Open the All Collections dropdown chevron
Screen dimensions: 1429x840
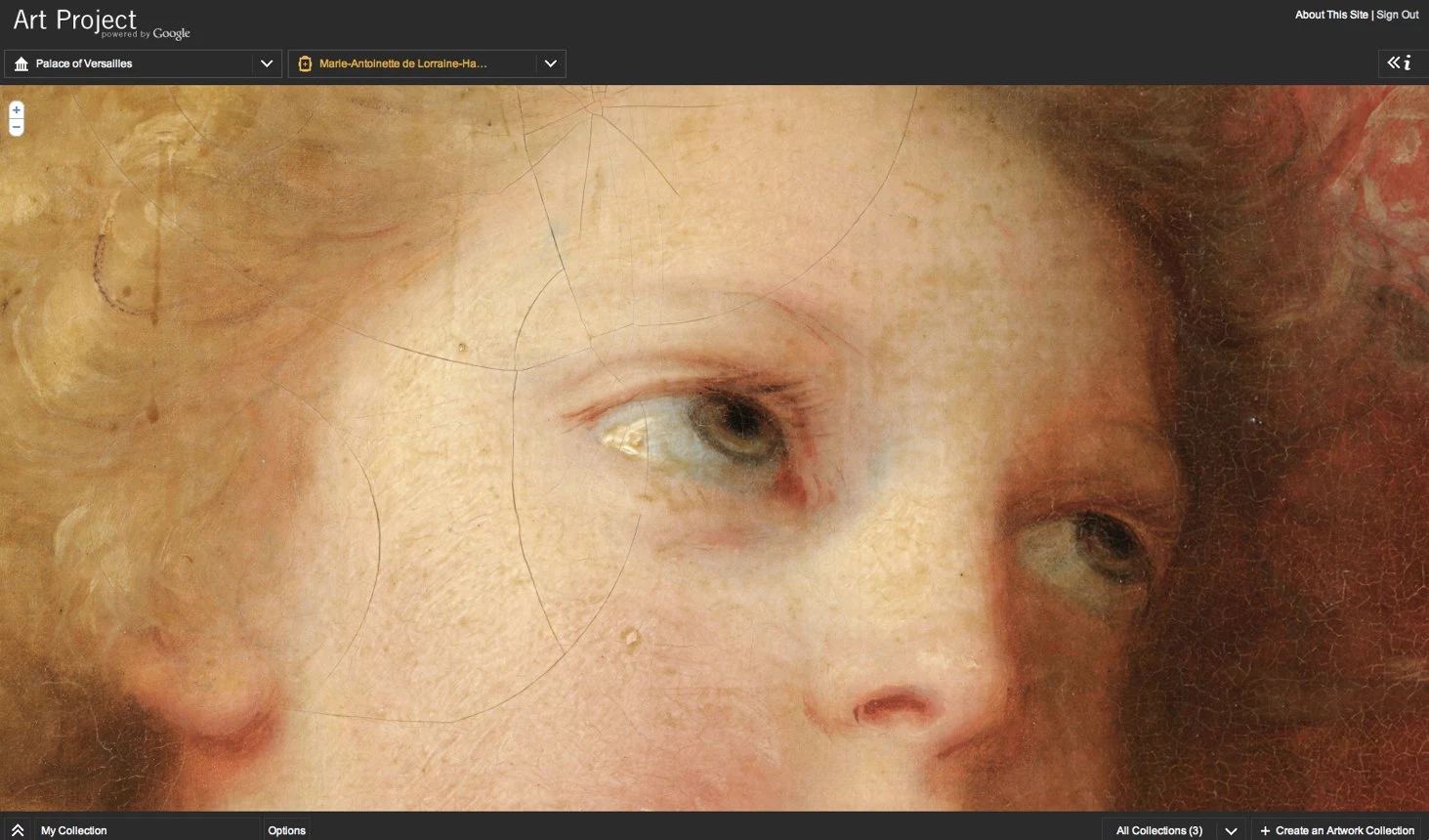click(x=1231, y=830)
